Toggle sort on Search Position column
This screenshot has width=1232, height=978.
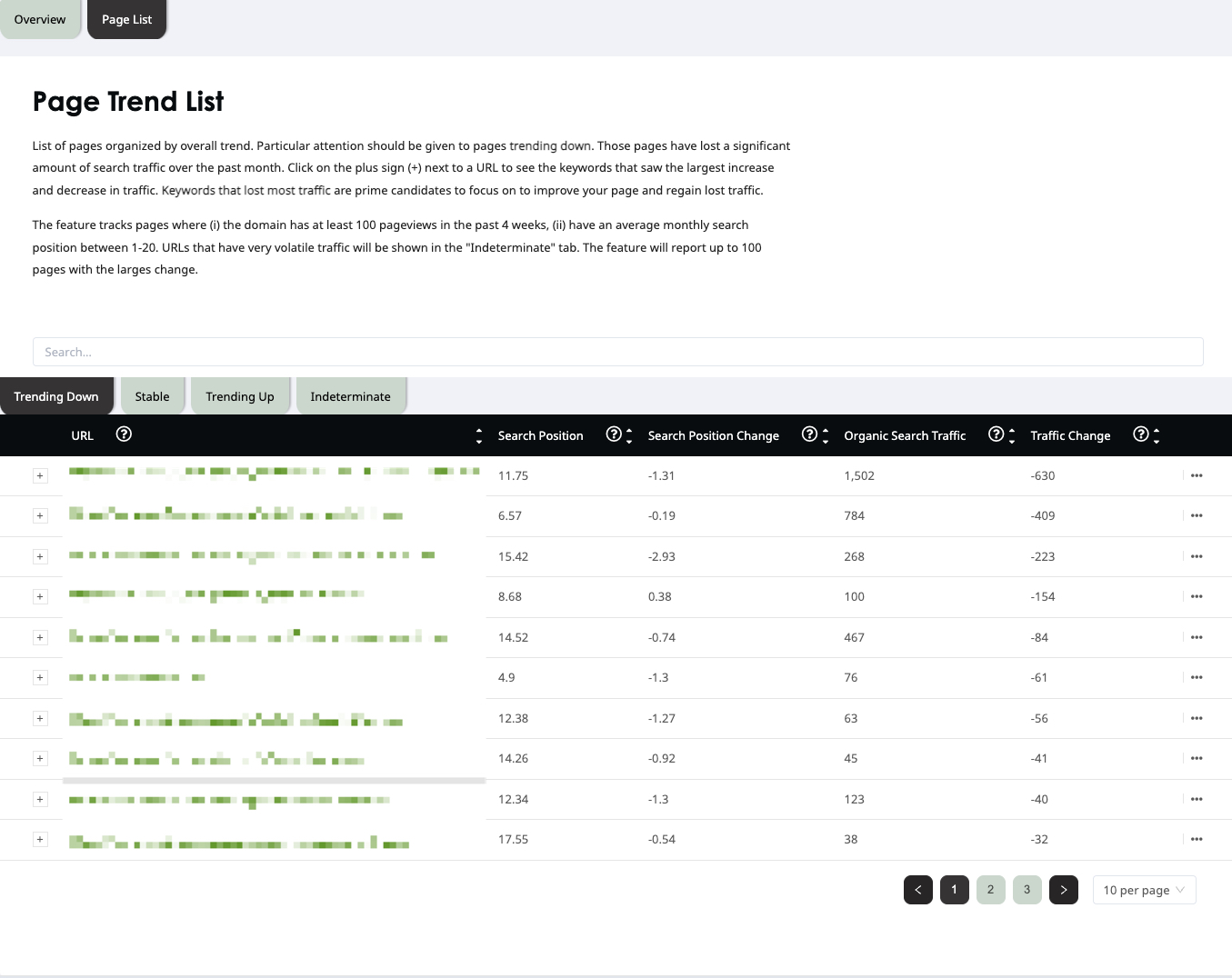(629, 435)
